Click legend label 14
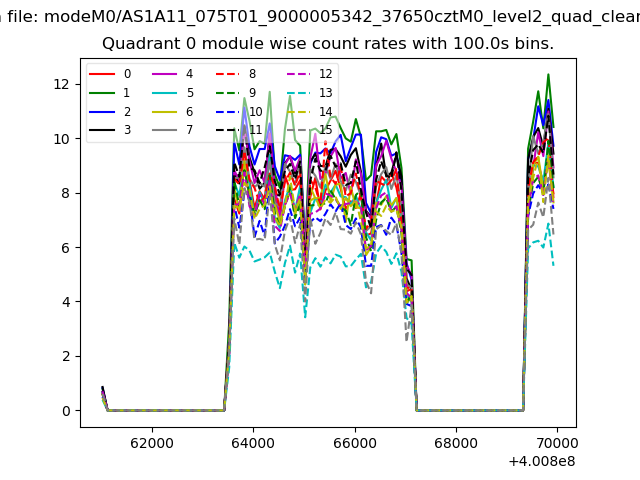 point(326,111)
